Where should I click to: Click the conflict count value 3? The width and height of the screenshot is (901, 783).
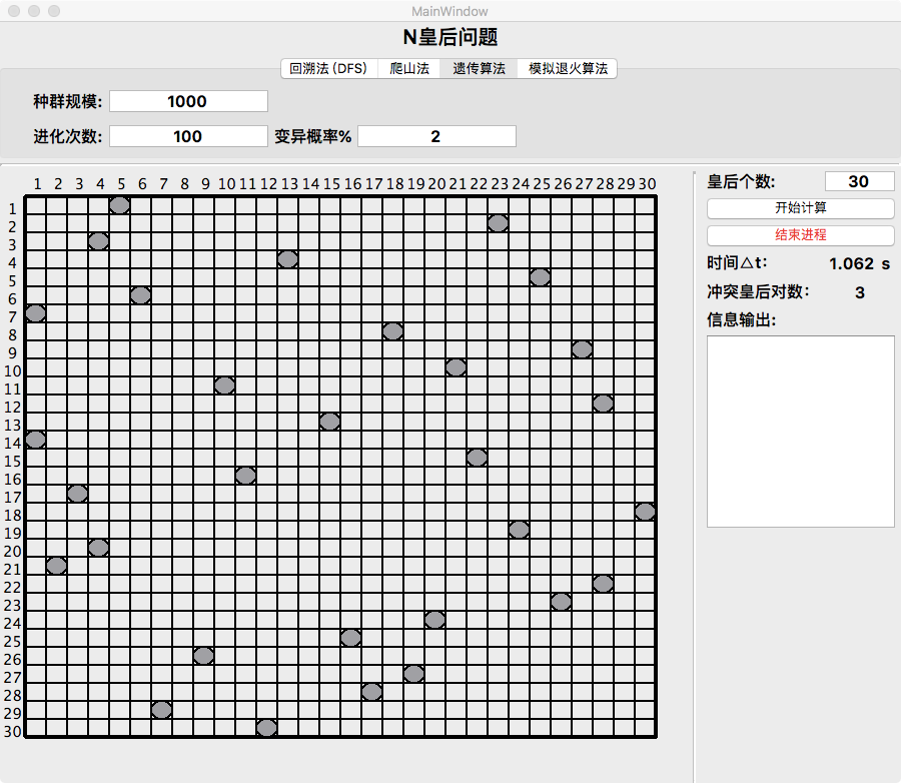coord(860,293)
